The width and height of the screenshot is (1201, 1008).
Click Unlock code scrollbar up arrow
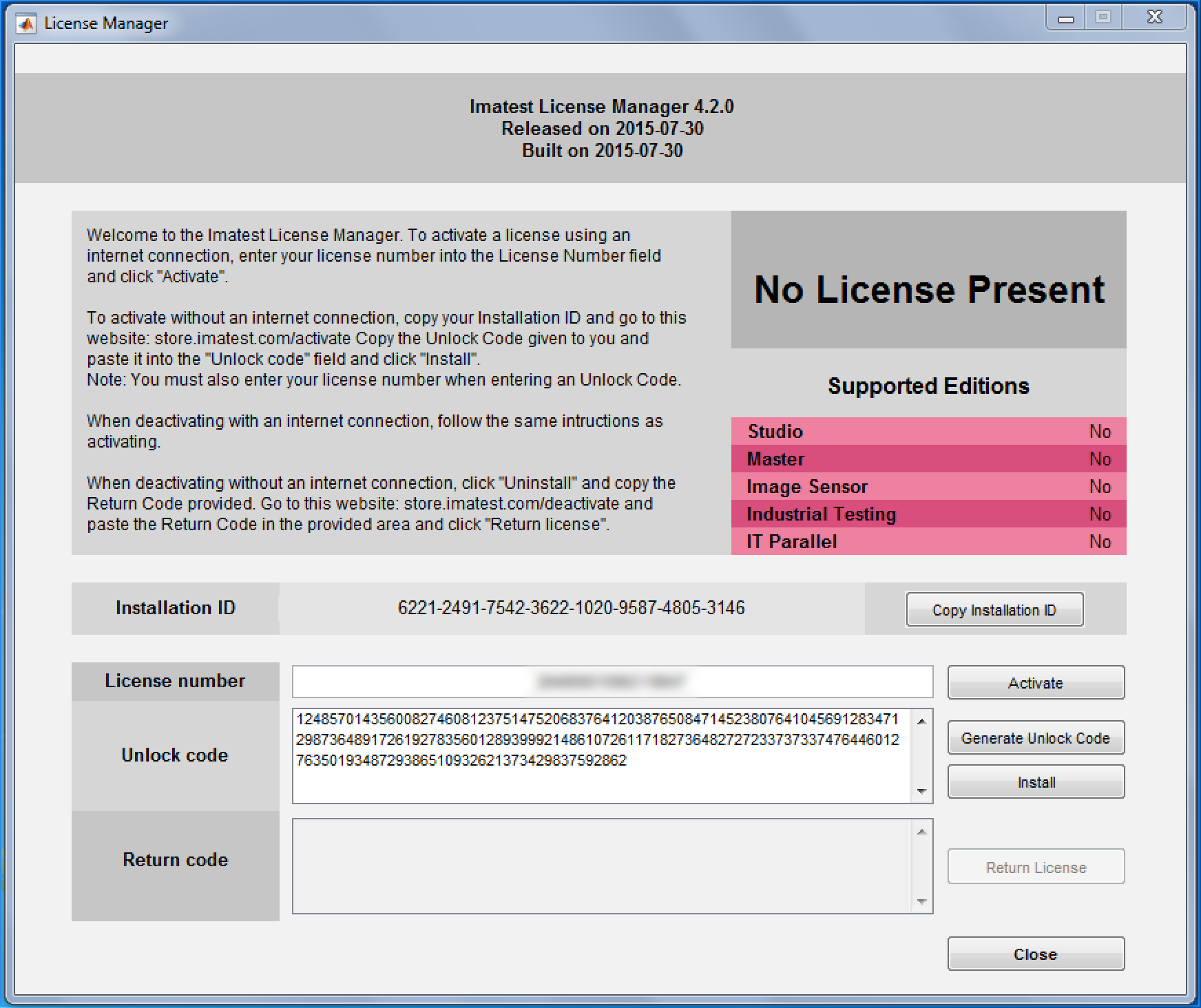921,721
